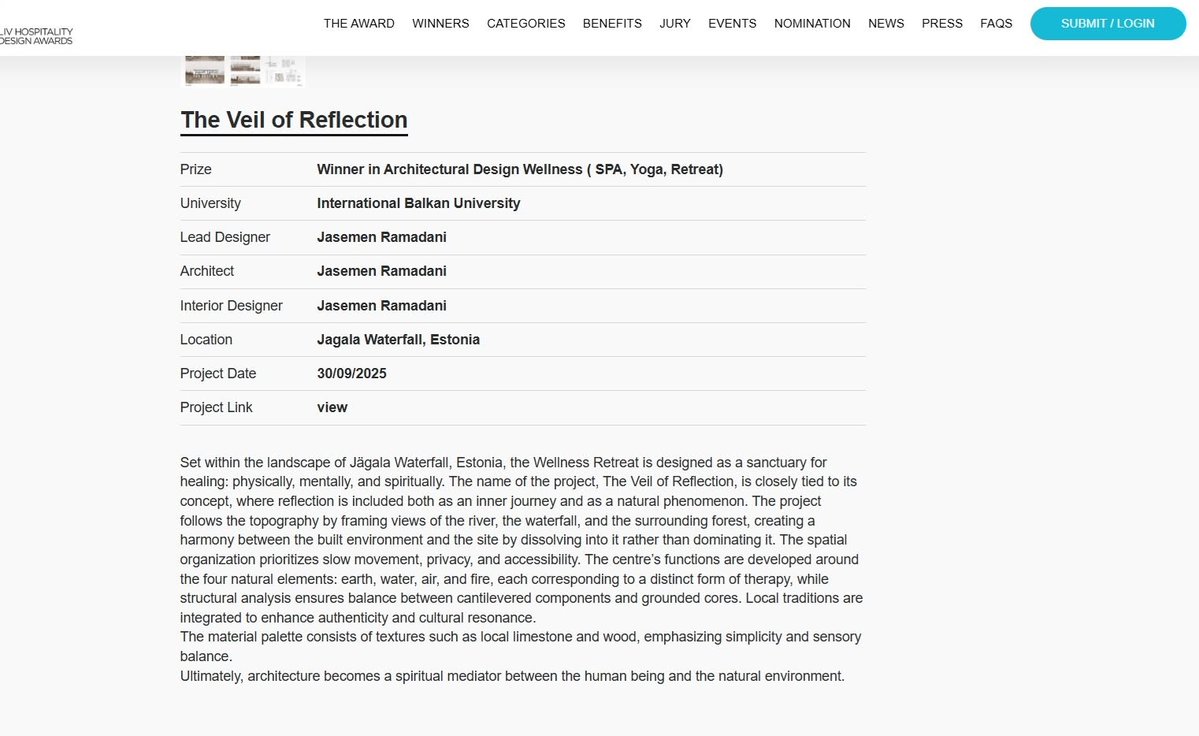Open the first project thumbnail image
The image size is (1199, 736).
(x=204, y=70)
